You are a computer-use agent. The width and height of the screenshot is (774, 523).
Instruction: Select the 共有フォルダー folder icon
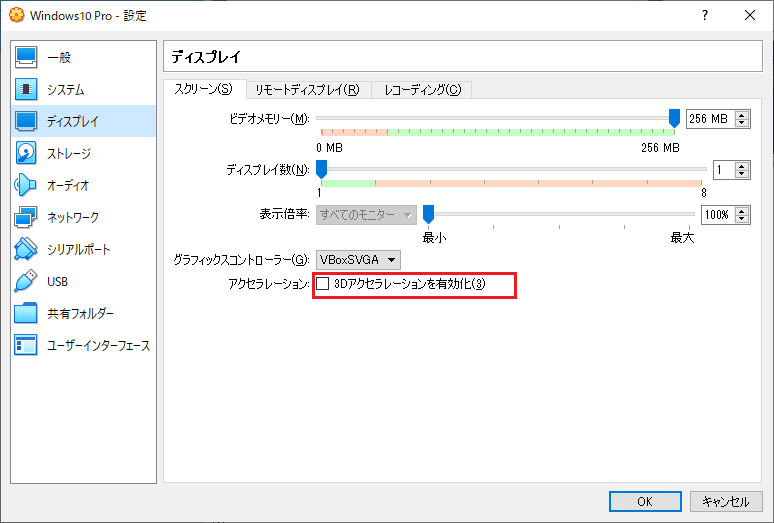click(x=26, y=313)
